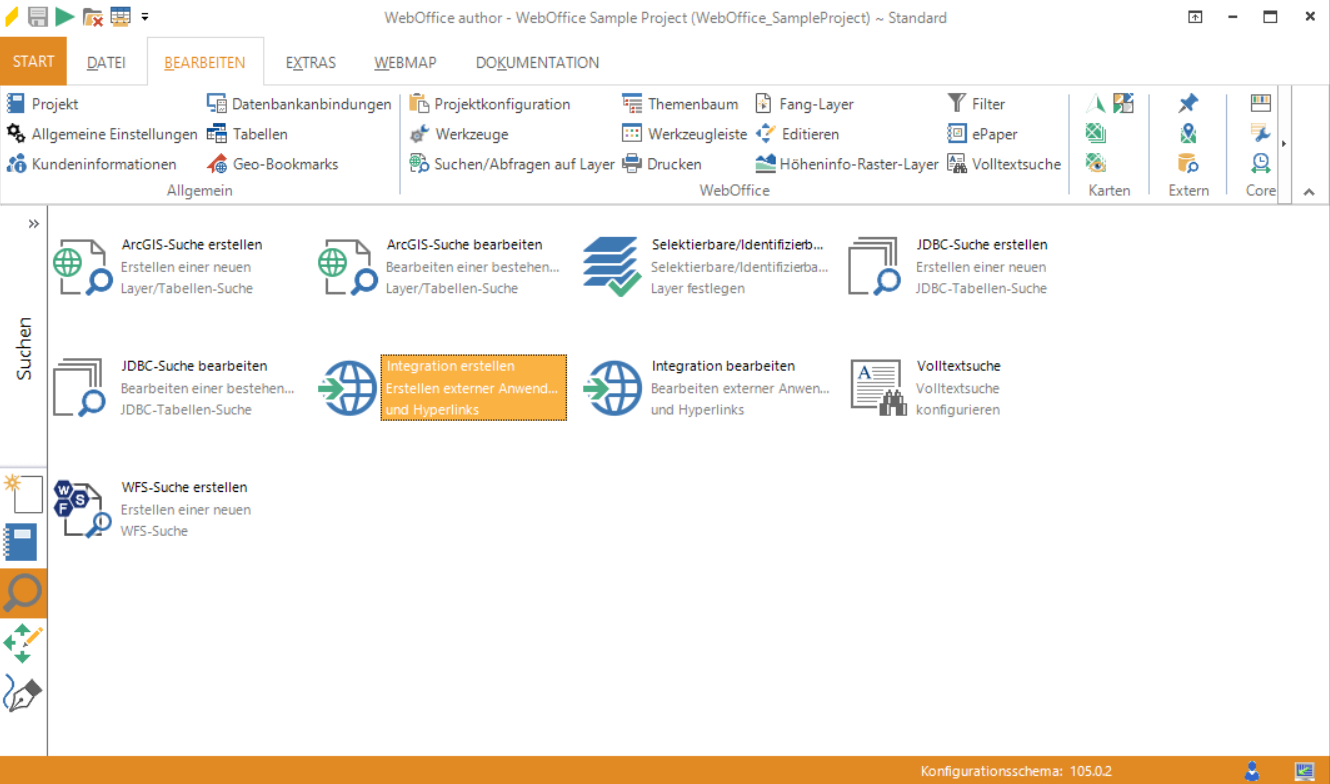Open the EXTRAS ribbon tab
This screenshot has width=1330, height=784.
[x=310, y=62]
